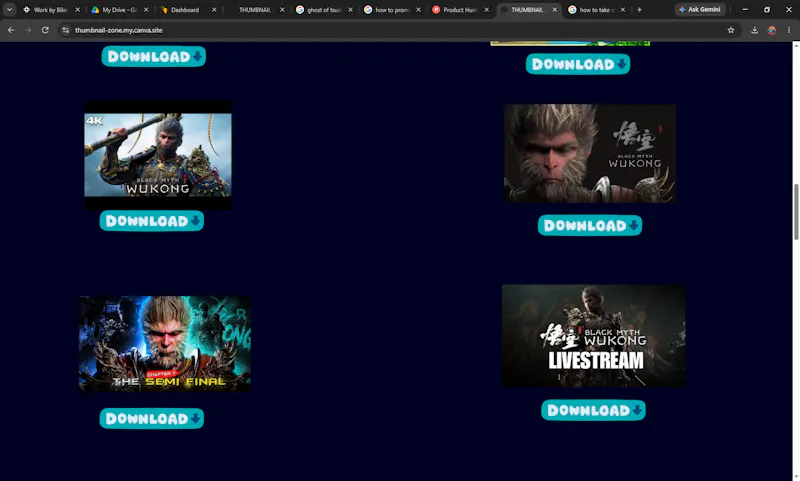The image size is (800, 481).
Task: Open site information icon in address bar
Action: click(x=65, y=30)
